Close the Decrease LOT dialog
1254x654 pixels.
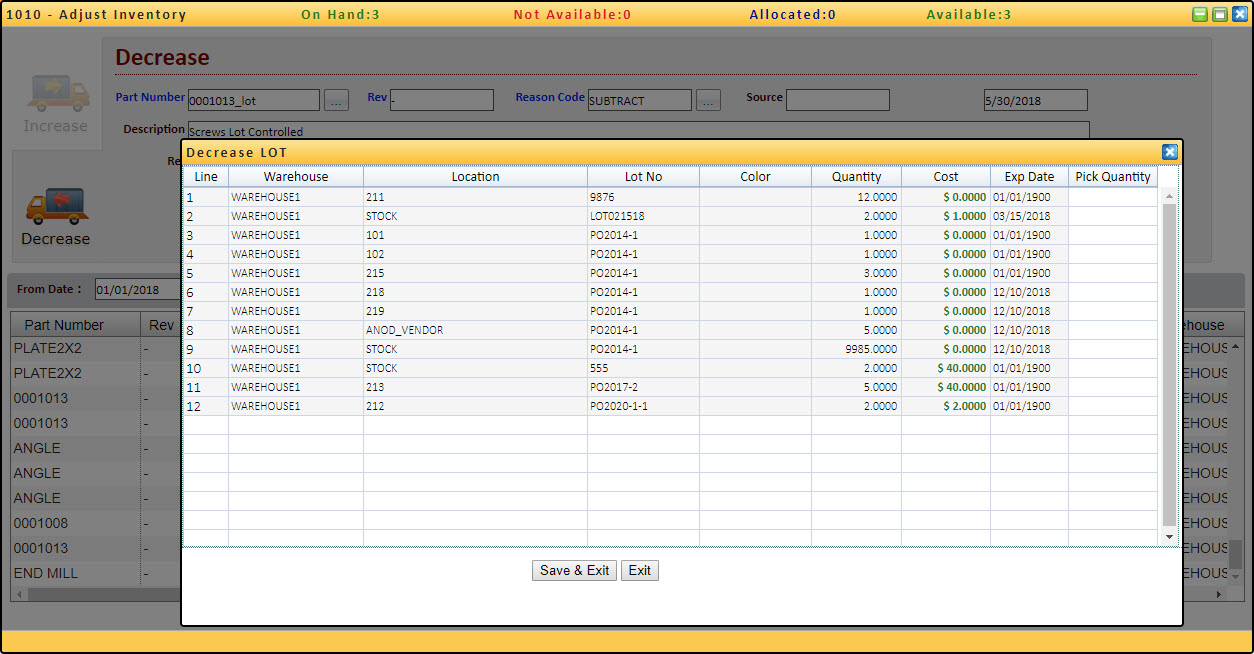(1169, 152)
